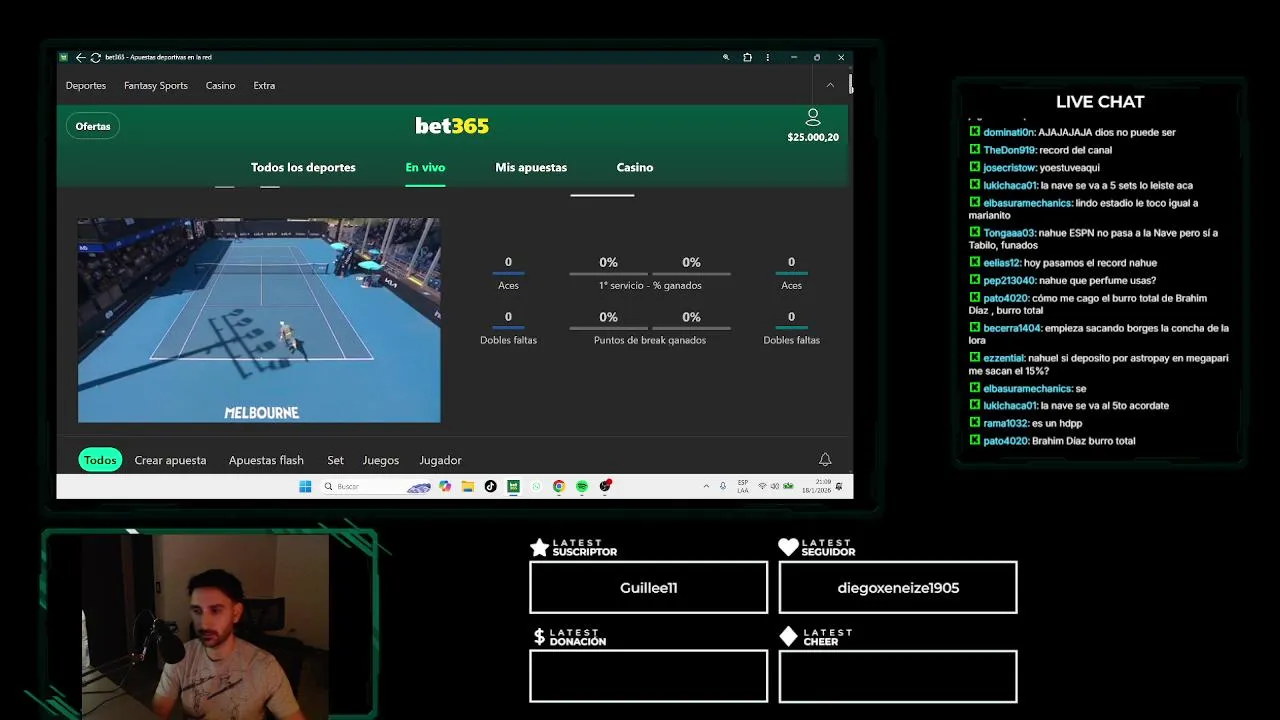Select the En vivo tab

(x=425, y=167)
